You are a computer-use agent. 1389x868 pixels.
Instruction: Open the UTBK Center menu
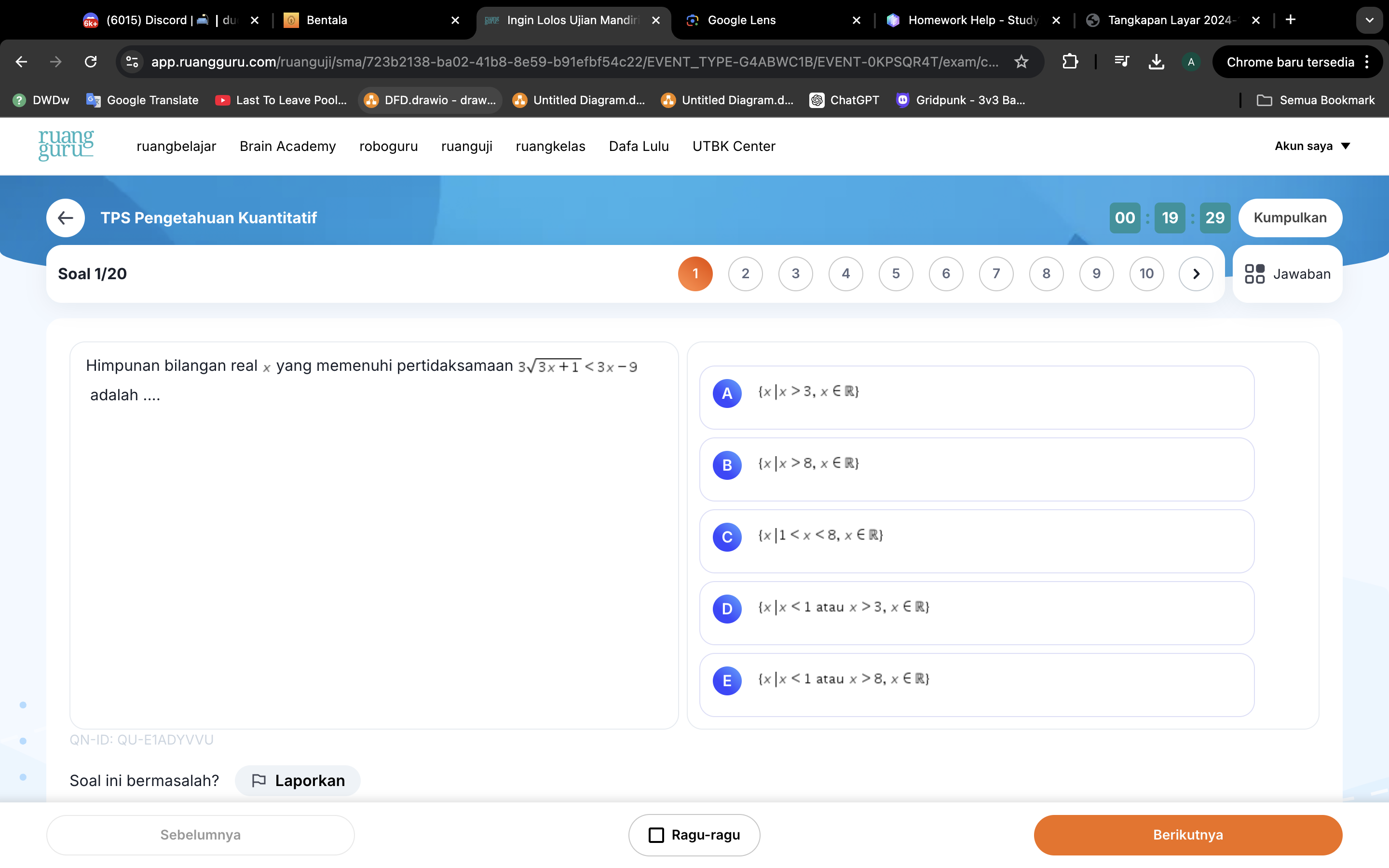pyautogui.click(x=734, y=146)
